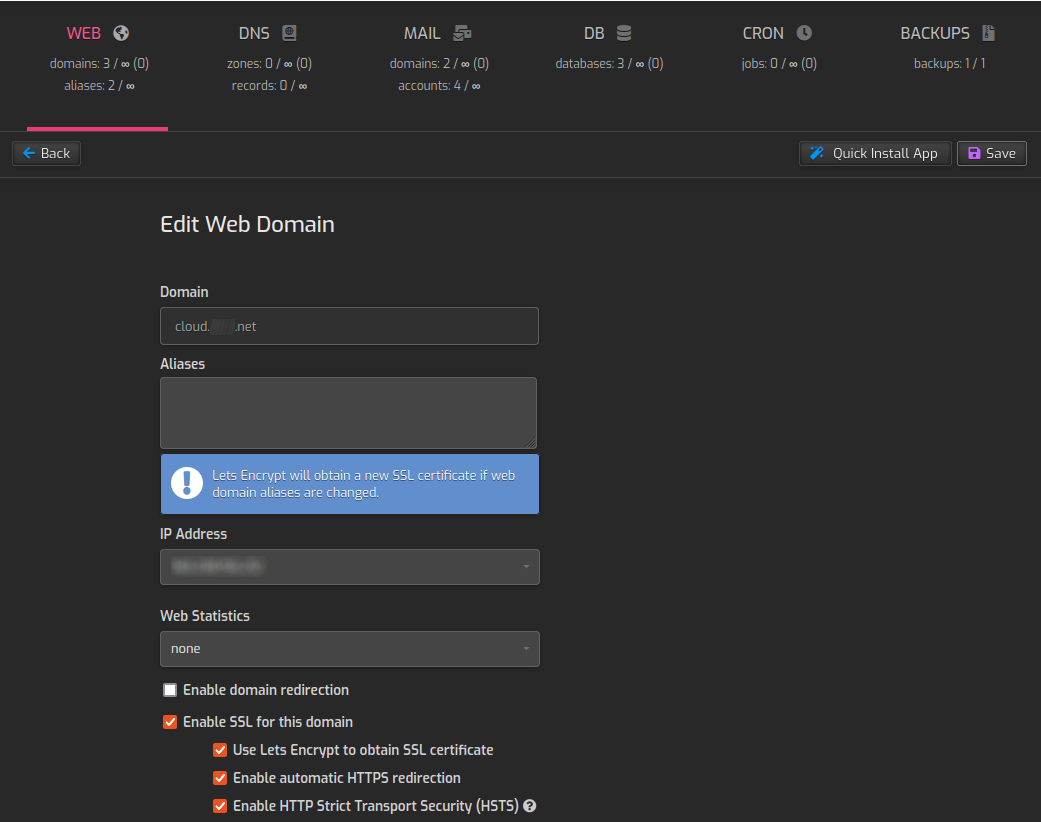The image size is (1041, 822).
Task: Click the 'backups: 1 / 1' stat
Action: [949, 64]
